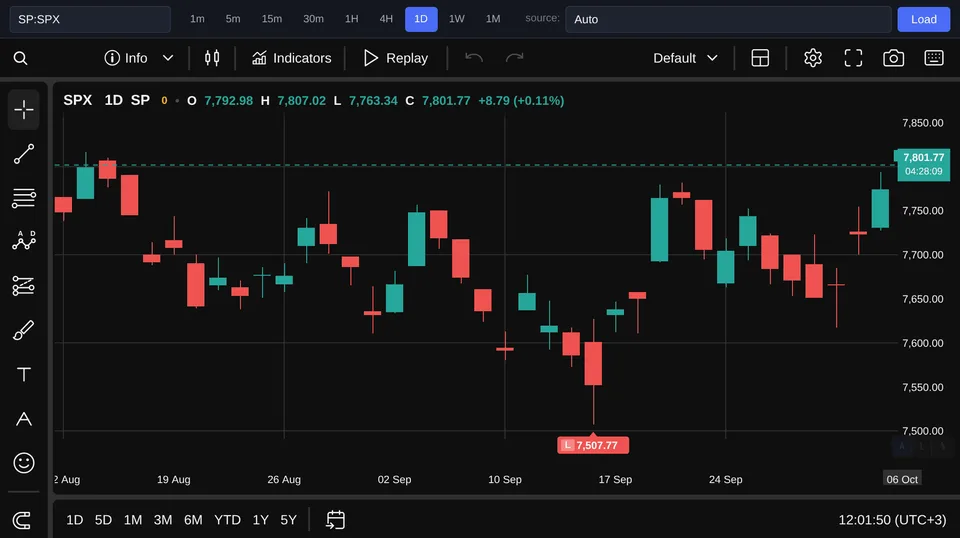Undo the last chart action

coord(474,58)
